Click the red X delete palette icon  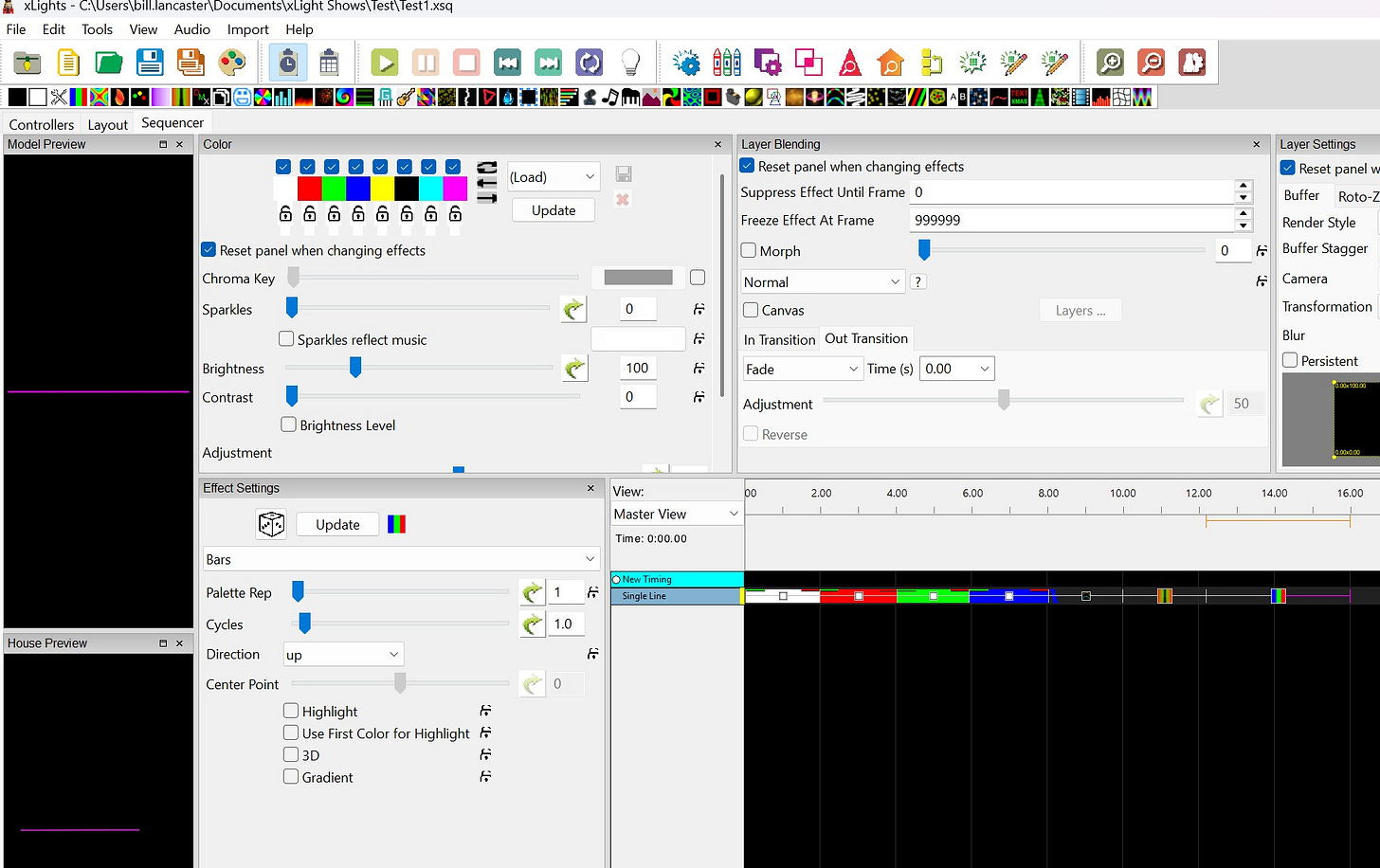click(x=623, y=199)
